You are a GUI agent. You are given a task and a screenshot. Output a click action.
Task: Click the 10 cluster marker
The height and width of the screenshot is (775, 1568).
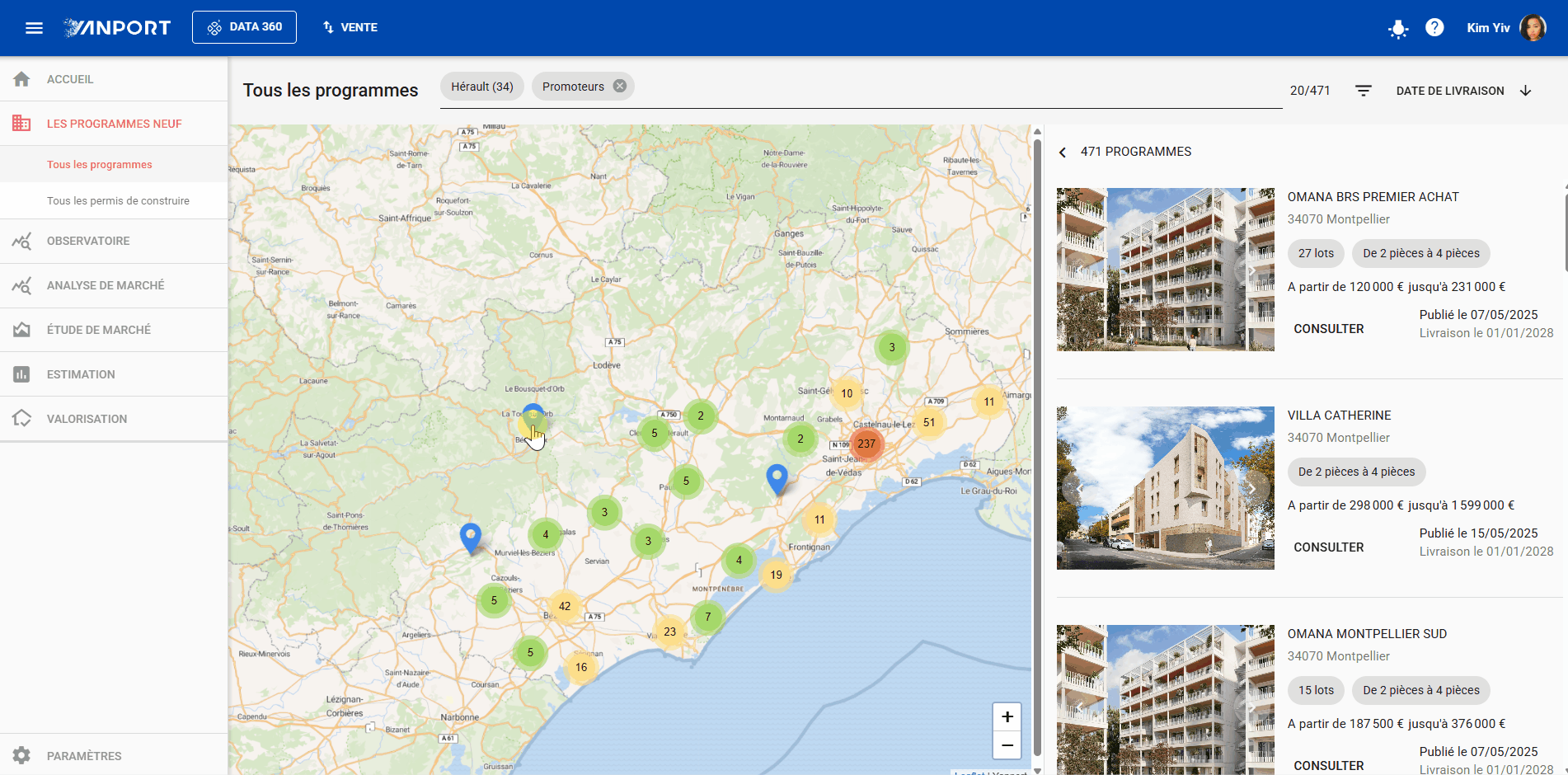click(x=847, y=393)
